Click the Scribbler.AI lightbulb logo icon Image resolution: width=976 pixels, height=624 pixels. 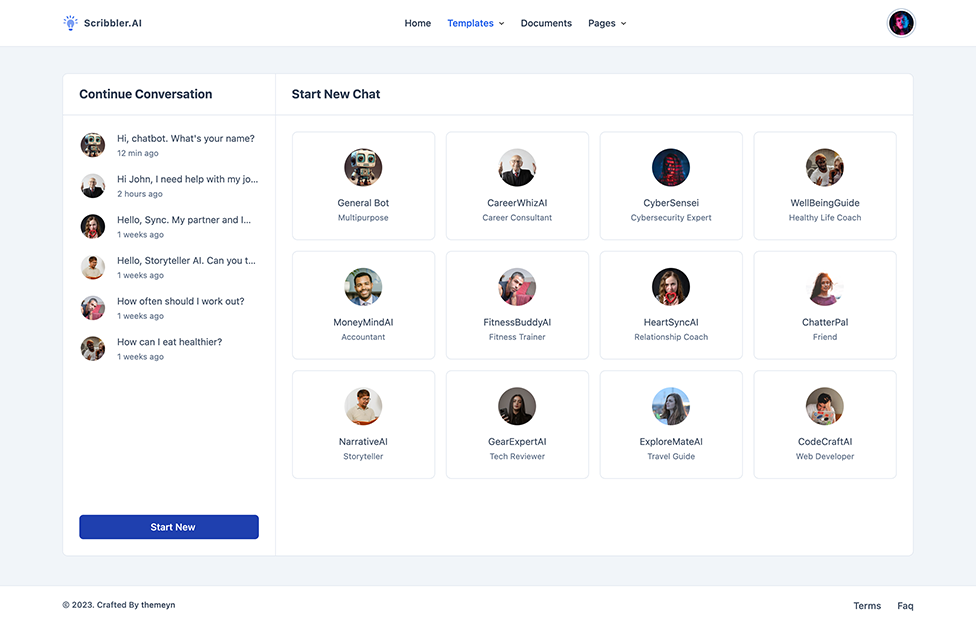pyautogui.click(x=70, y=23)
